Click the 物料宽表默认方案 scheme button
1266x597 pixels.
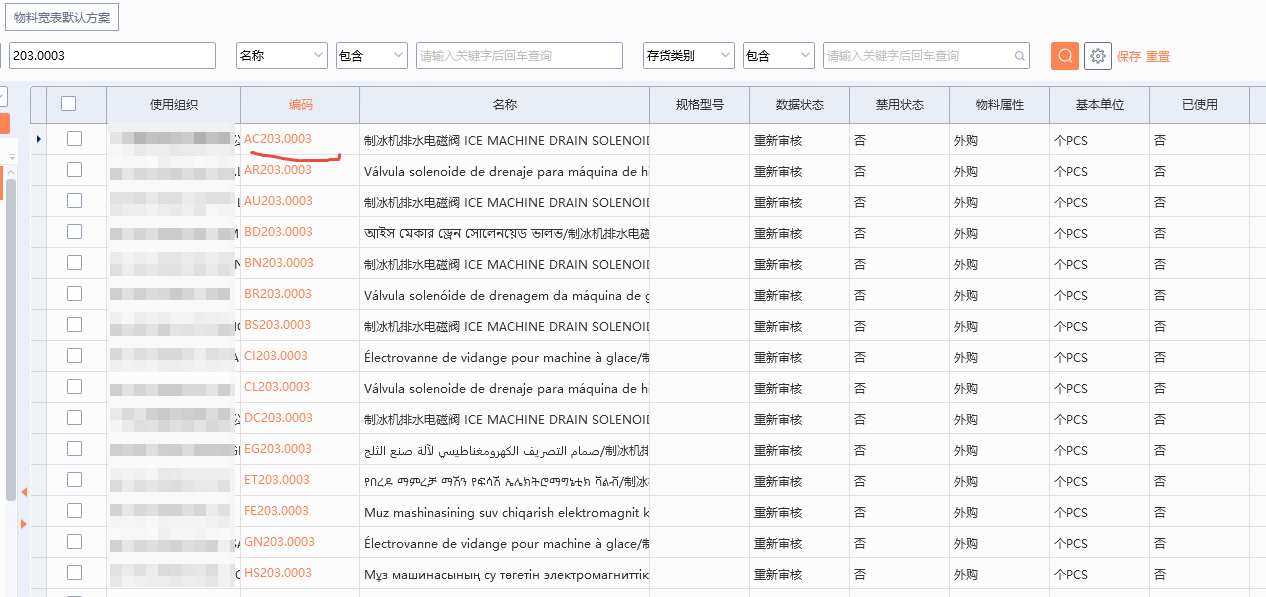coord(62,18)
